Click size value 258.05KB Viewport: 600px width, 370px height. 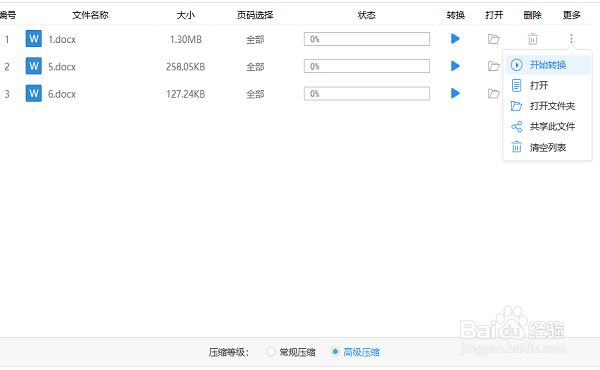click(x=186, y=67)
